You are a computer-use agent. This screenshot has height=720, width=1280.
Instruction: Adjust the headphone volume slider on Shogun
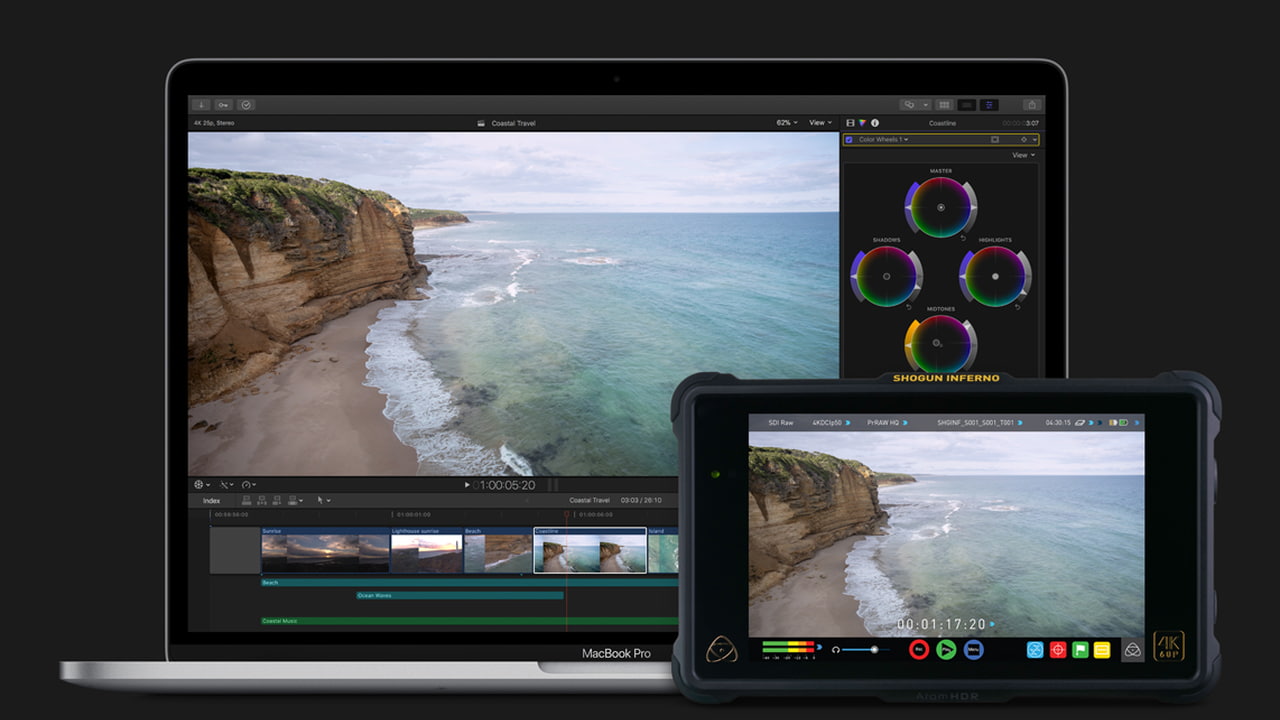click(866, 650)
